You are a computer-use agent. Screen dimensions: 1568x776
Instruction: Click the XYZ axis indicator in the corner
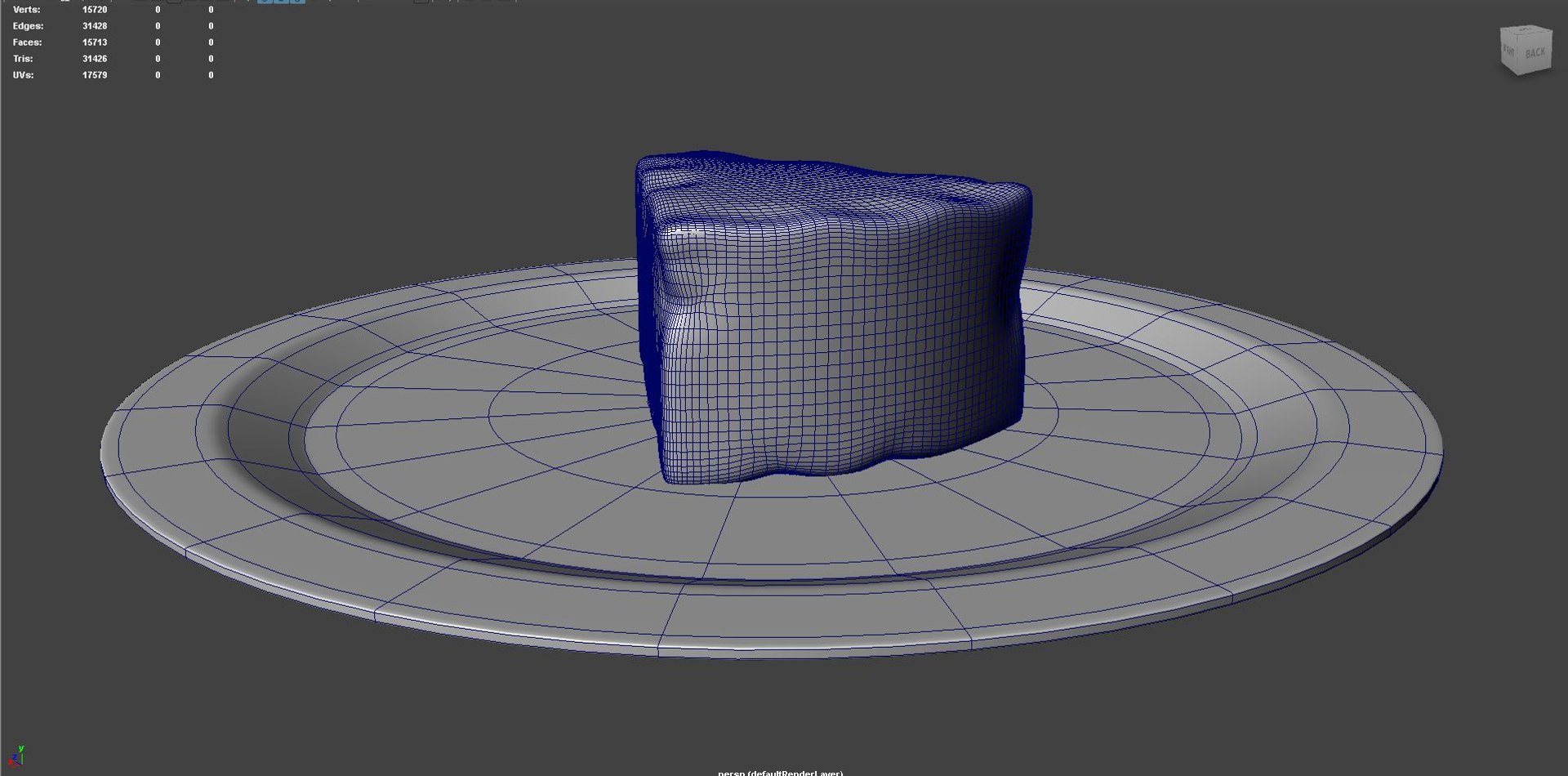point(16,756)
